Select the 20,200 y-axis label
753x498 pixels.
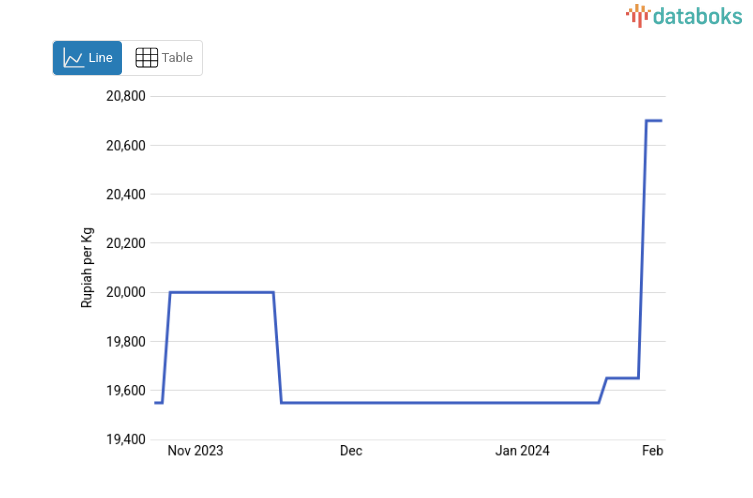(126, 244)
